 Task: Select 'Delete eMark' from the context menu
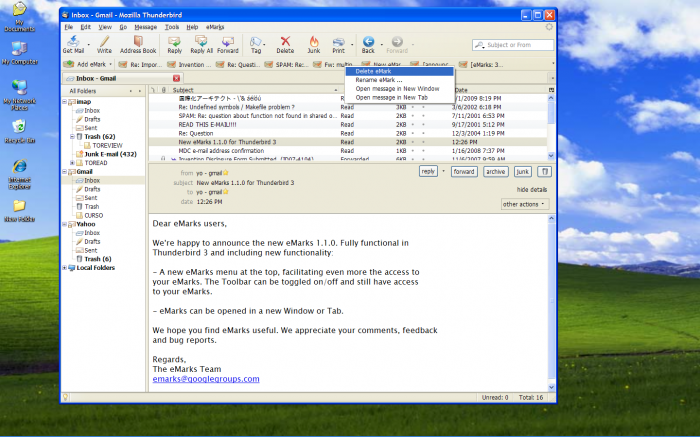tap(400, 71)
